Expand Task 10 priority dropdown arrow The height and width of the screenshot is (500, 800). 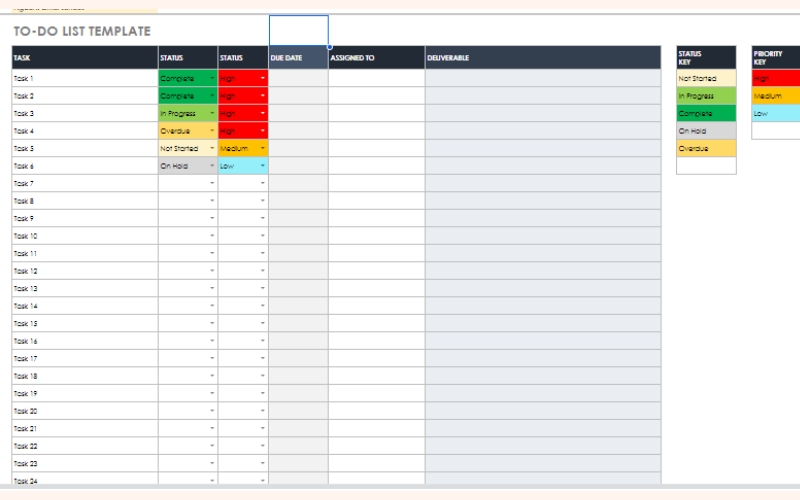263,236
